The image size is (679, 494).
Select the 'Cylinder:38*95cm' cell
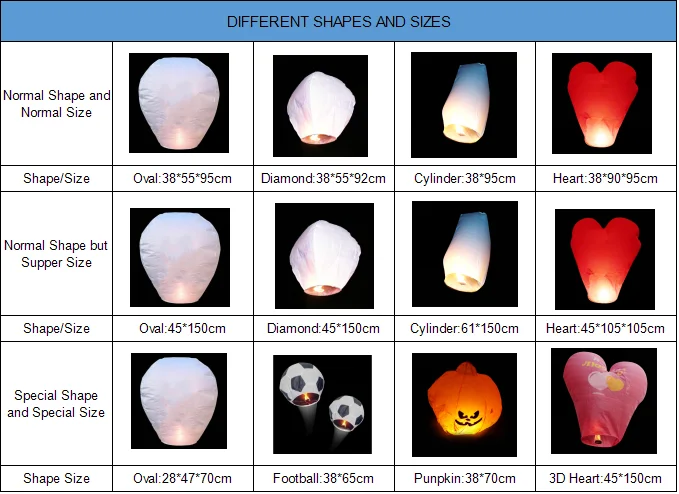click(465, 178)
